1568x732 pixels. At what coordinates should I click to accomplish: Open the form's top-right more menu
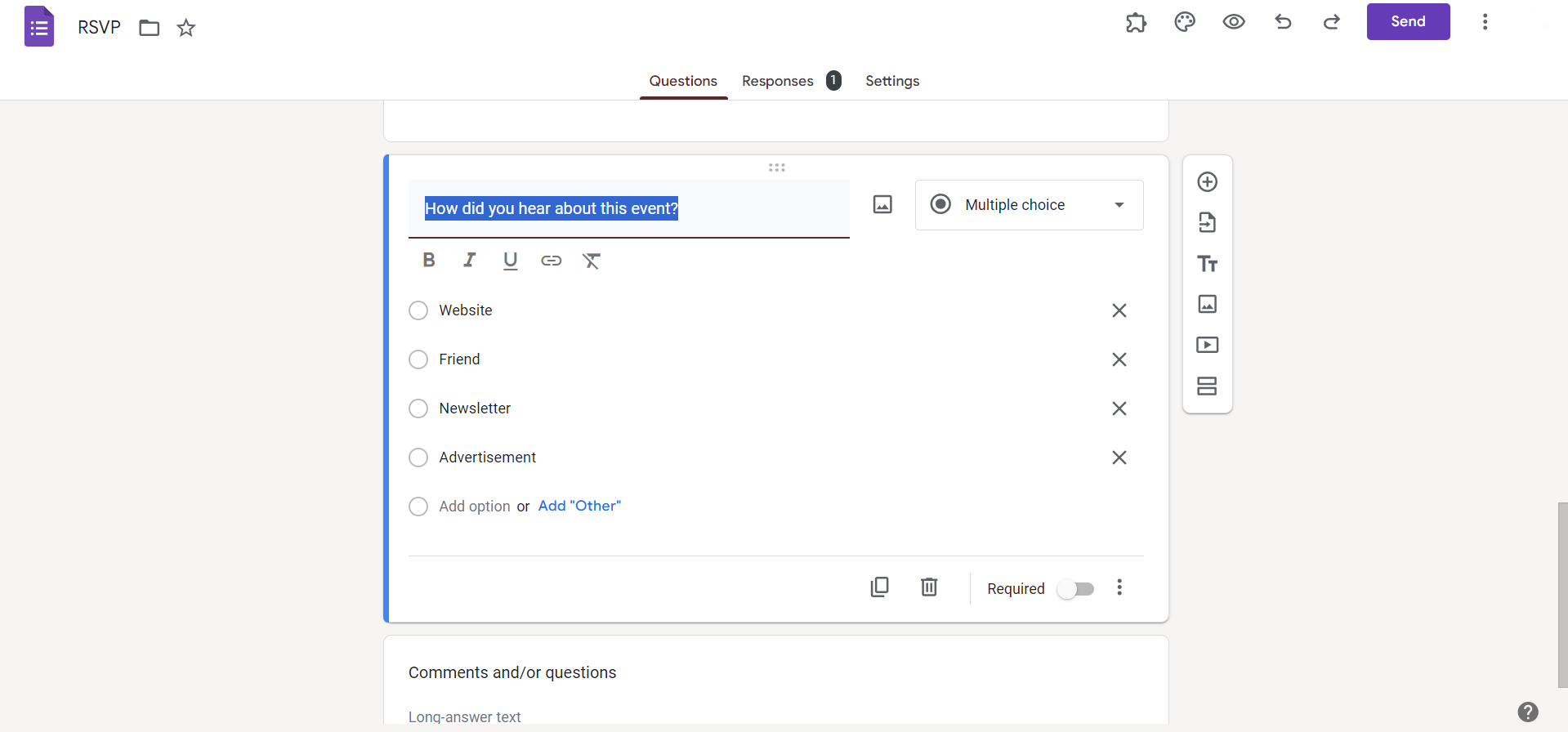(1485, 22)
